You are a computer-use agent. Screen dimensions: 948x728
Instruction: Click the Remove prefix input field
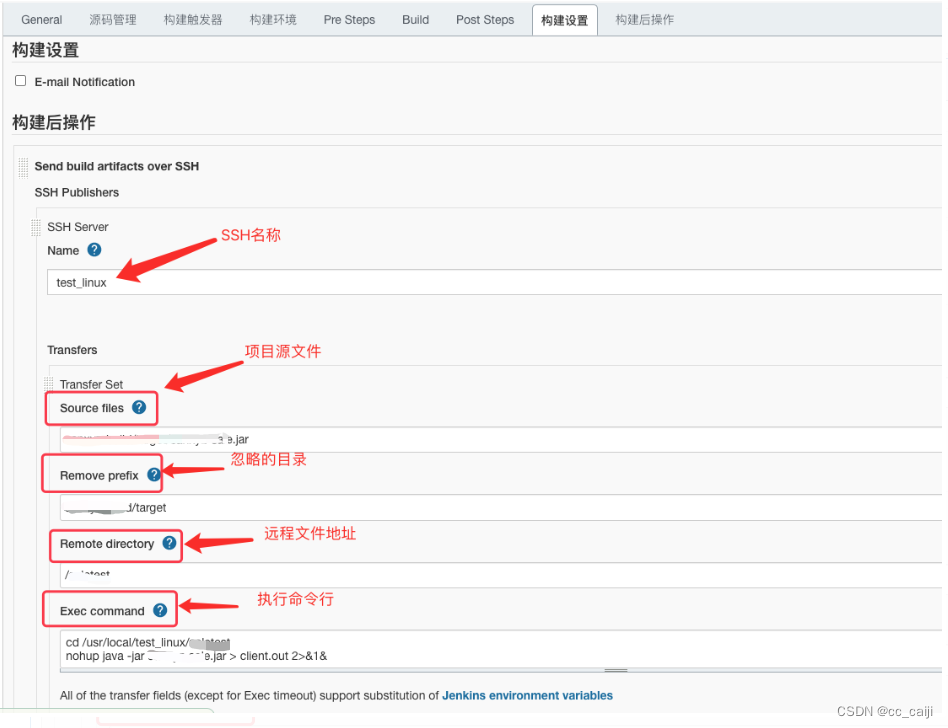pos(501,507)
